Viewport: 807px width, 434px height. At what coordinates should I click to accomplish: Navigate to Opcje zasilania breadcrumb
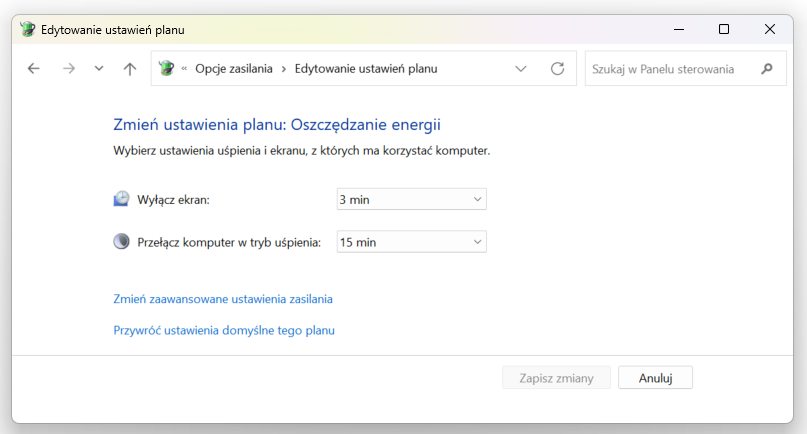pos(234,68)
